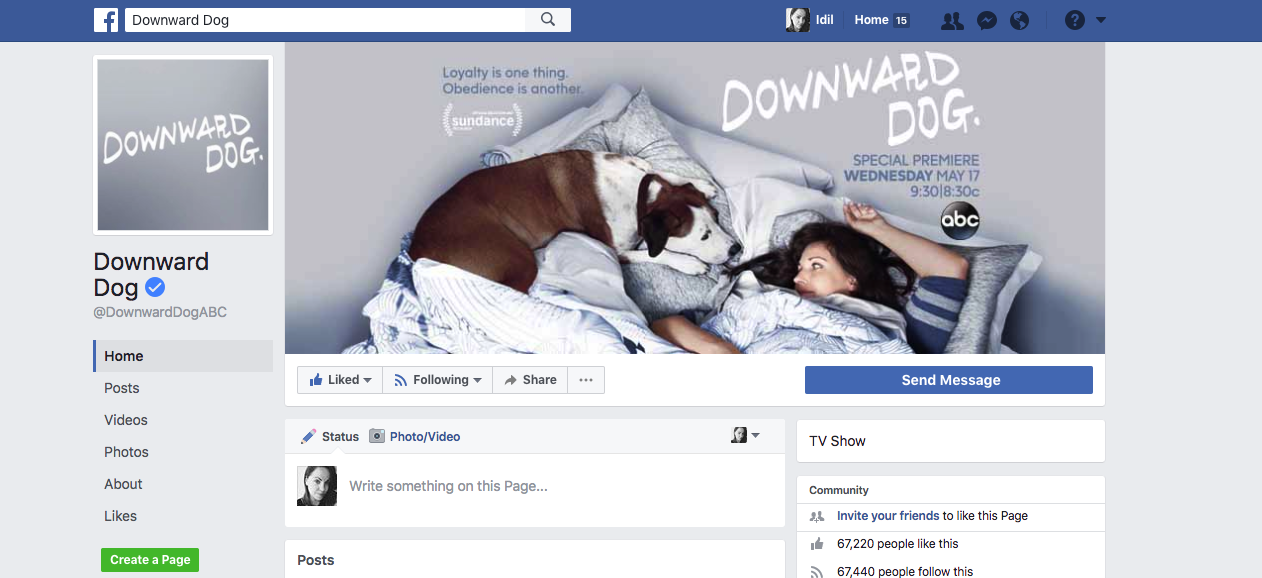Image resolution: width=1262 pixels, height=578 pixels.
Task: Click thumbs-up icon beside 67,220 people
Action: coord(817,544)
